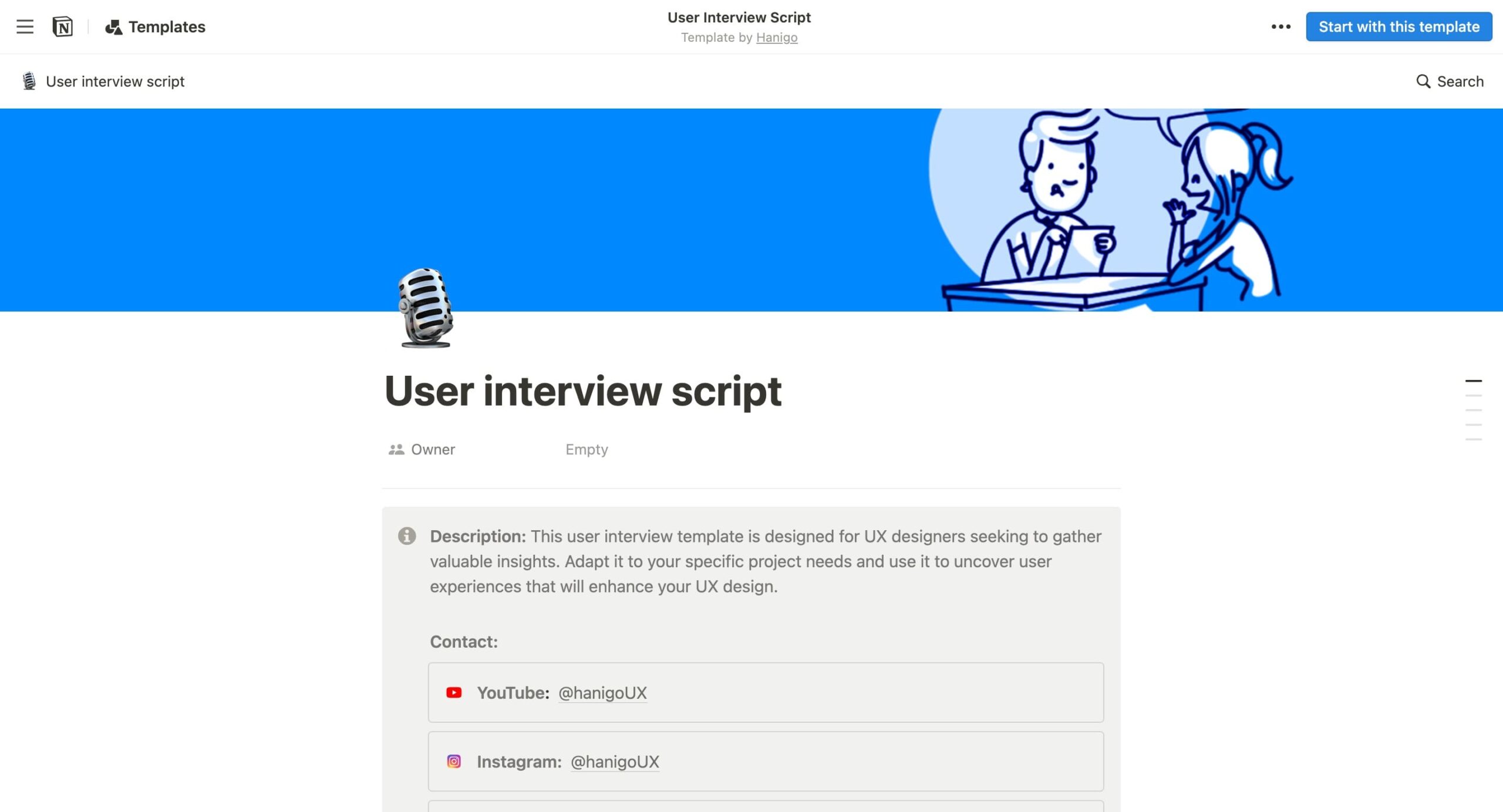Expand the Instagram contact row
1503x812 pixels.
pyautogui.click(x=765, y=761)
